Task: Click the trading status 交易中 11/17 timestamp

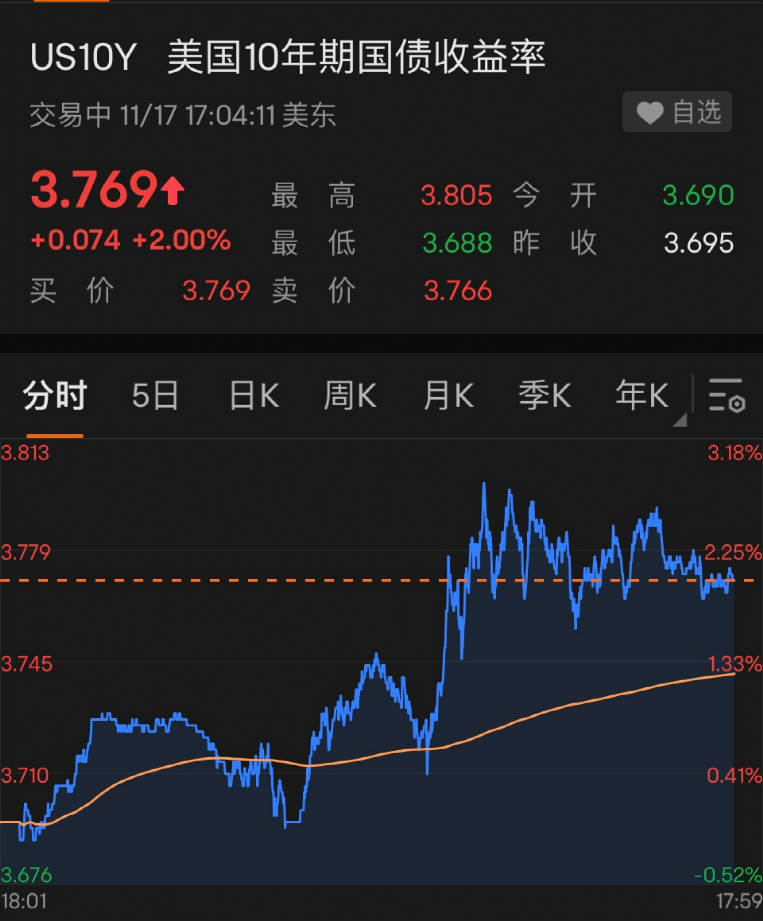Action: tap(183, 115)
